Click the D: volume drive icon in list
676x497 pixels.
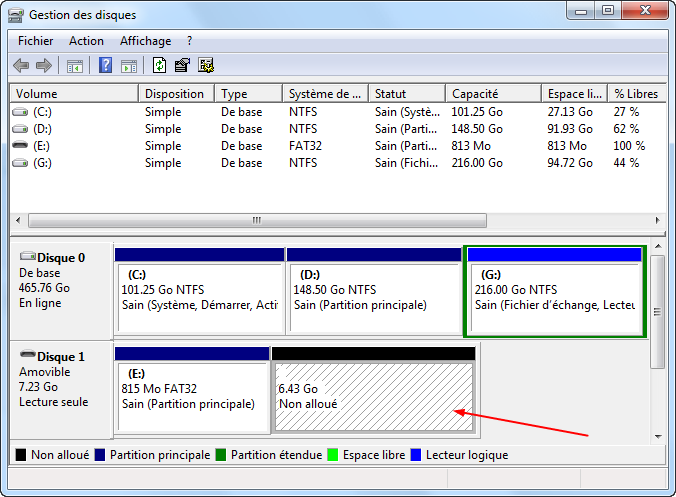[20, 129]
